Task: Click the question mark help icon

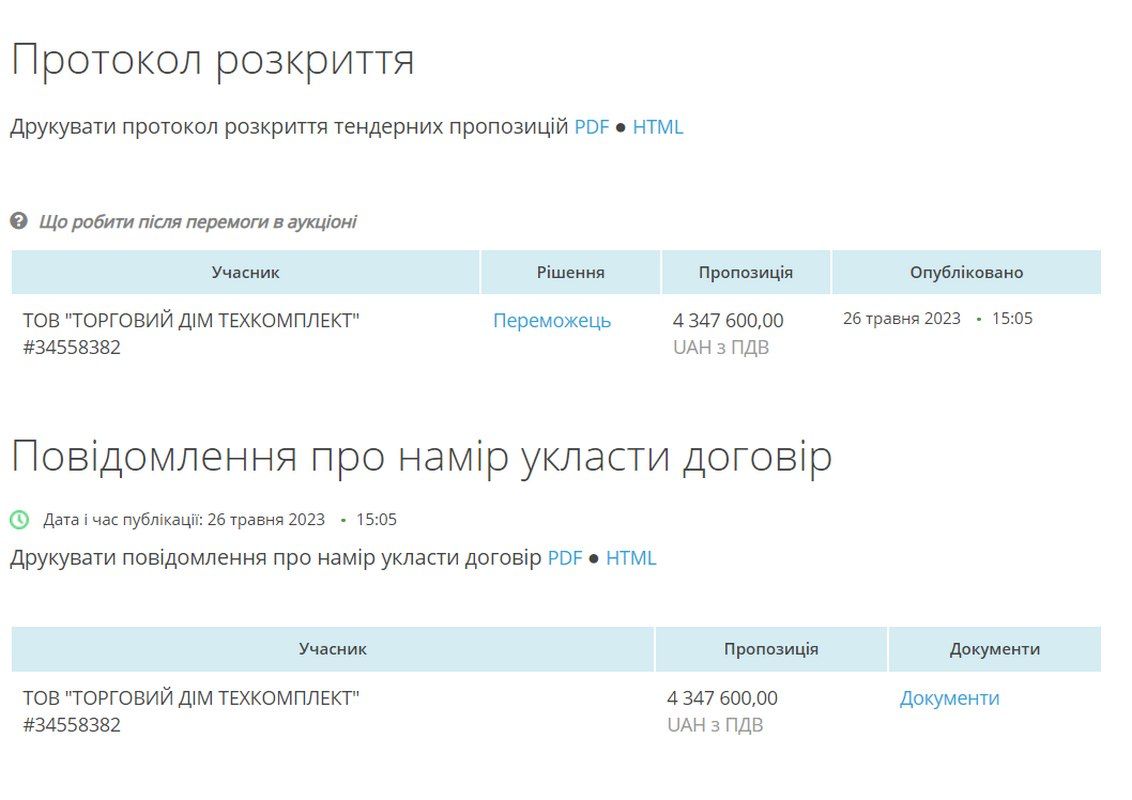Action: click(18, 221)
